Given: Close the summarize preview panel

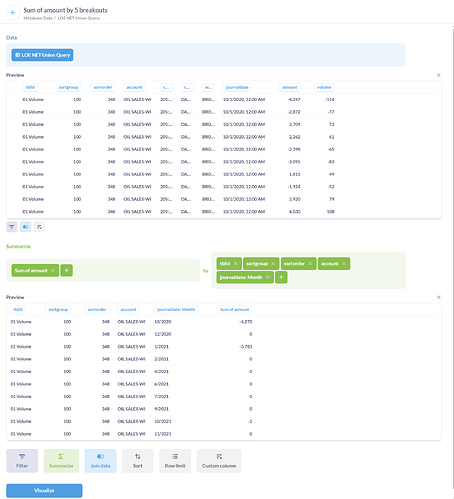Looking at the screenshot, I should coord(439,297).
